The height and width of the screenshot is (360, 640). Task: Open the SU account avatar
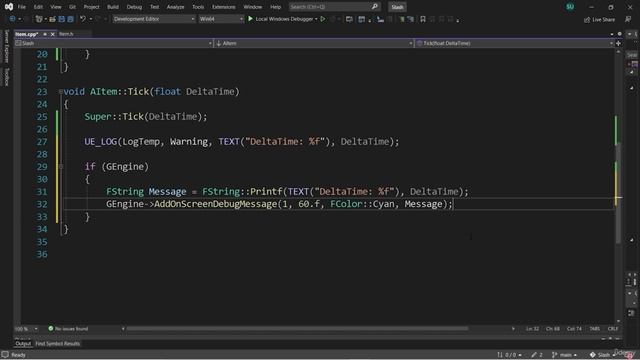point(570,7)
